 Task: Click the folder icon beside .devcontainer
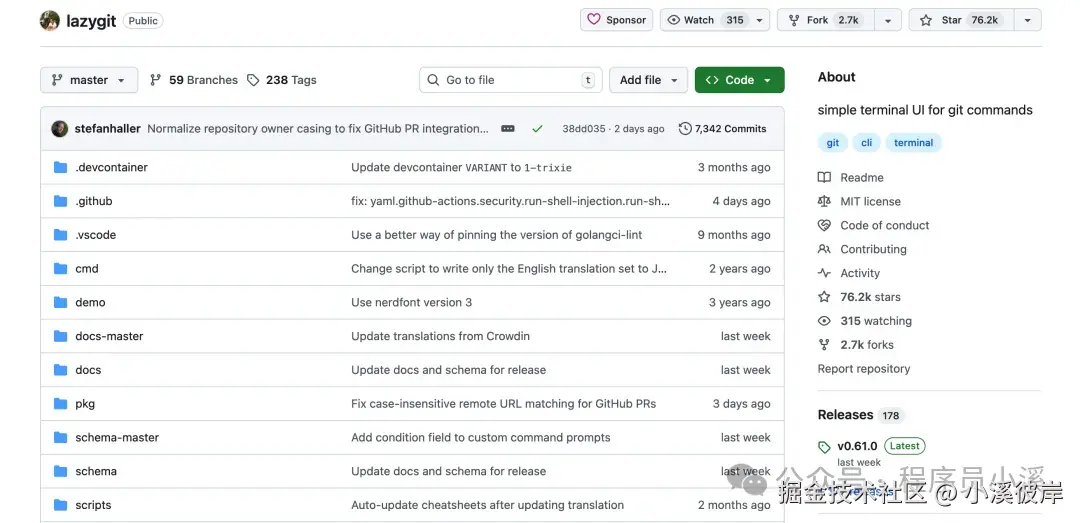[61, 167]
